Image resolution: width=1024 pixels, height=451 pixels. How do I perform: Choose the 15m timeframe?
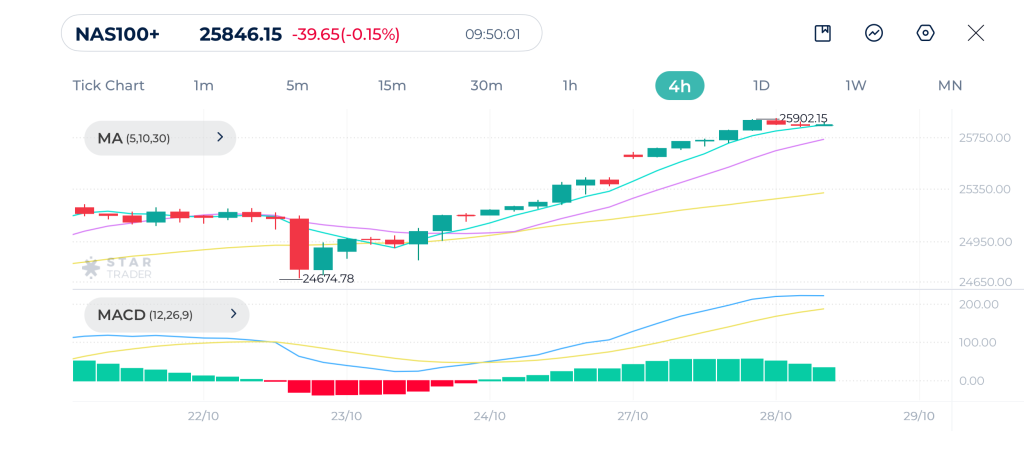pos(392,86)
